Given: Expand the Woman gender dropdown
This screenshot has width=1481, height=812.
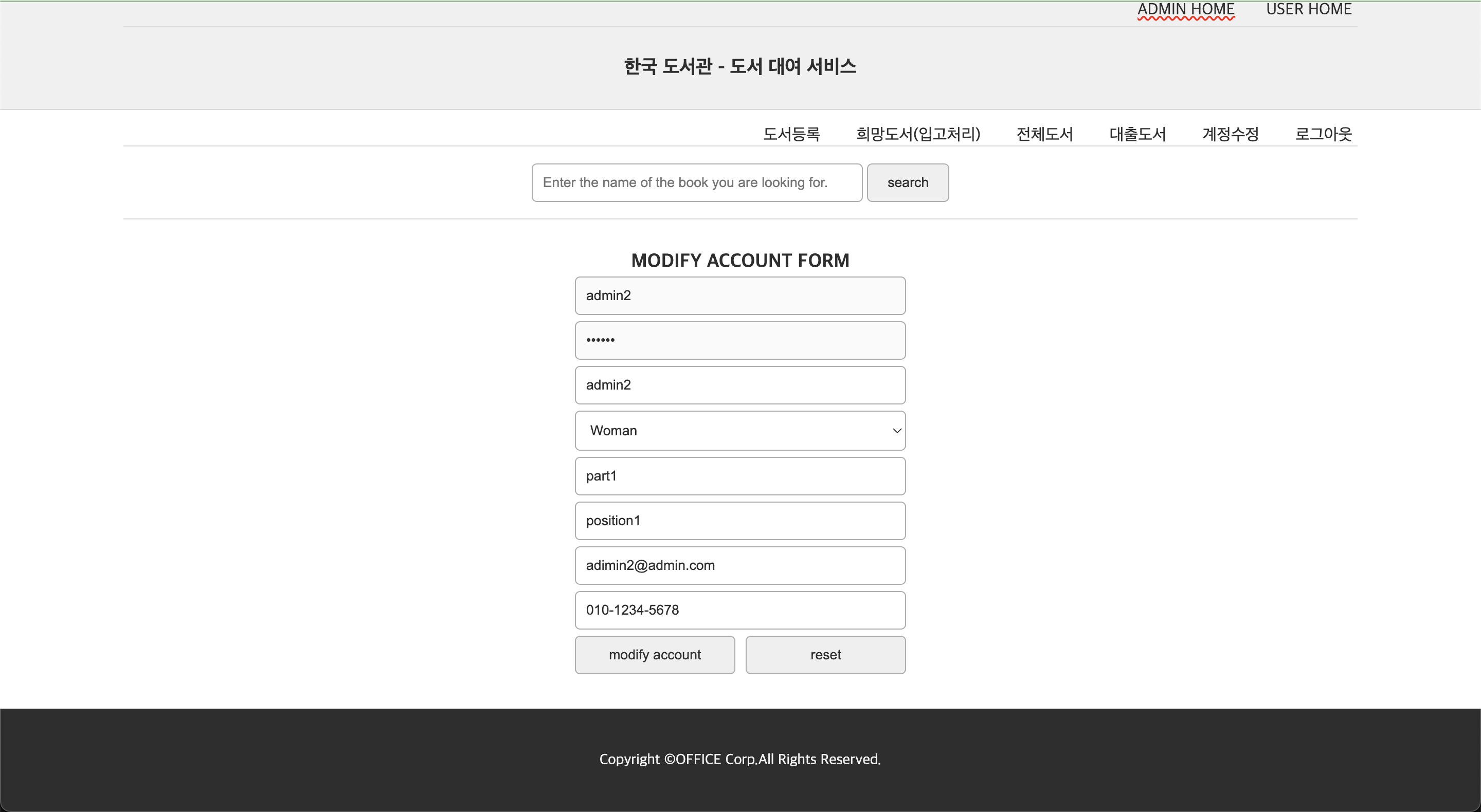Looking at the screenshot, I should coord(740,431).
